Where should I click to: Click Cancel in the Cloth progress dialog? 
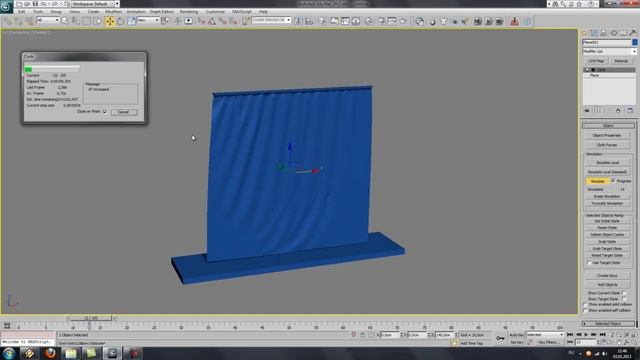point(123,112)
